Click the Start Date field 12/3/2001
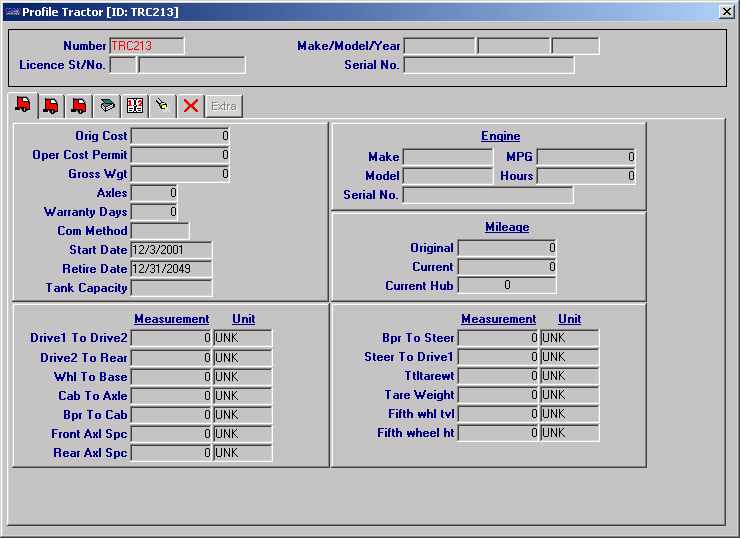Viewport: 740px width, 538px height. (171, 250)
